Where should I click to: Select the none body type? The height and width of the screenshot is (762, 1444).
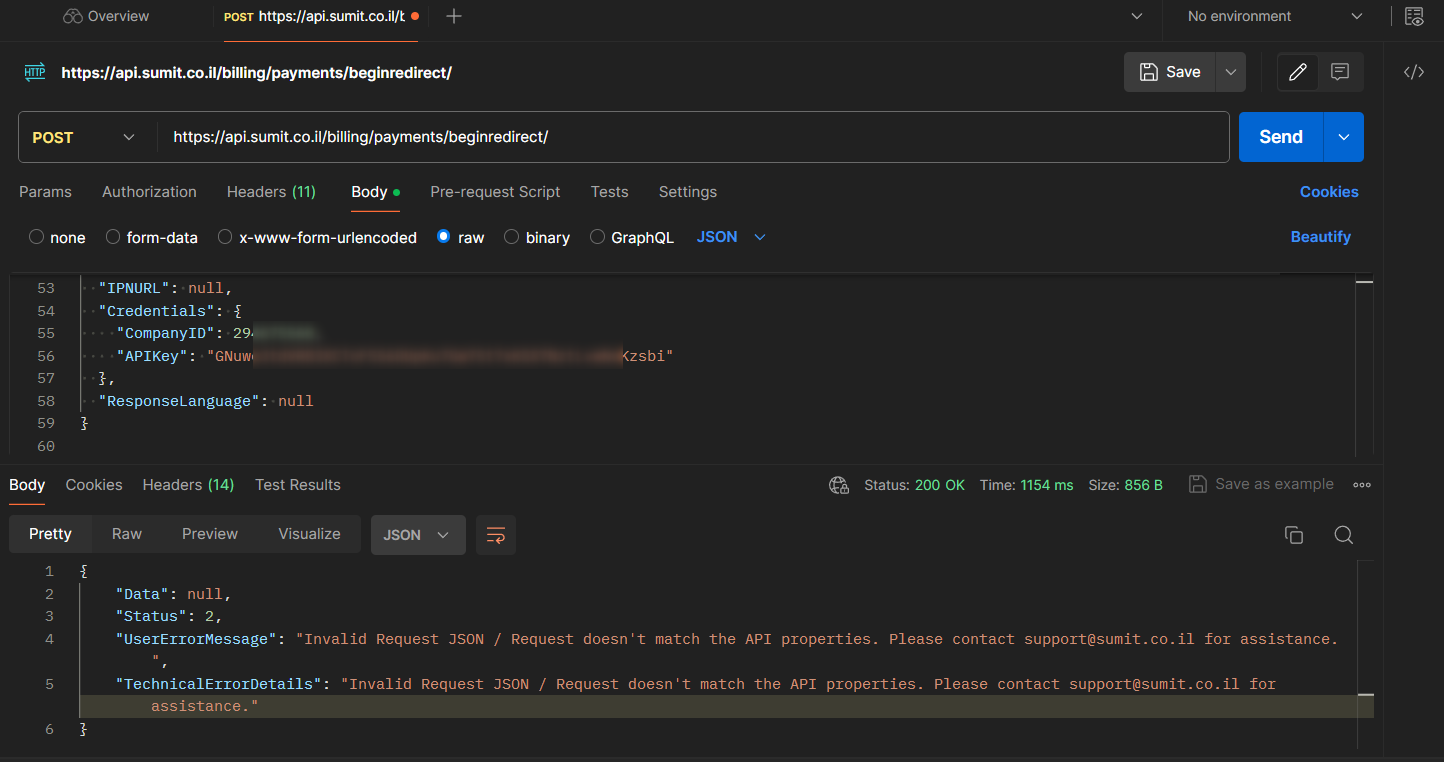[57, 237]
